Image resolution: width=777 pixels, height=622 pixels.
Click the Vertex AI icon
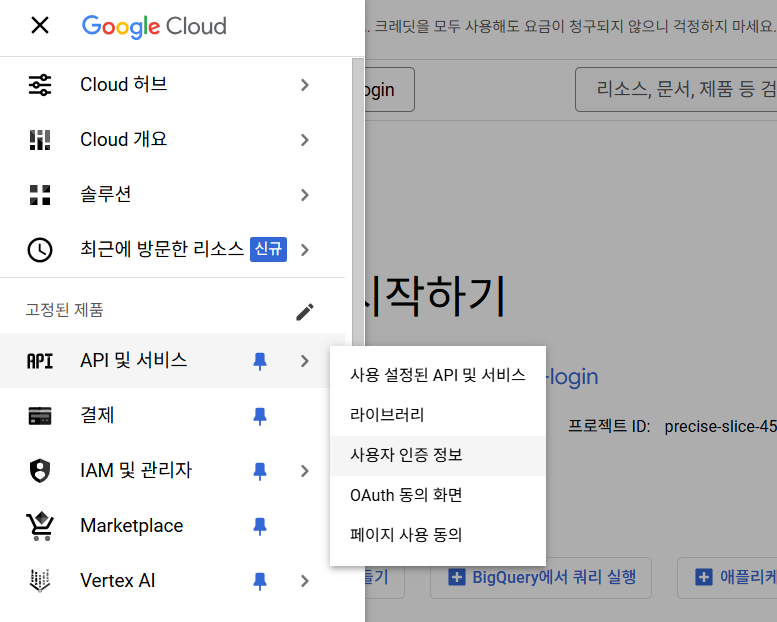pos(40,581)
